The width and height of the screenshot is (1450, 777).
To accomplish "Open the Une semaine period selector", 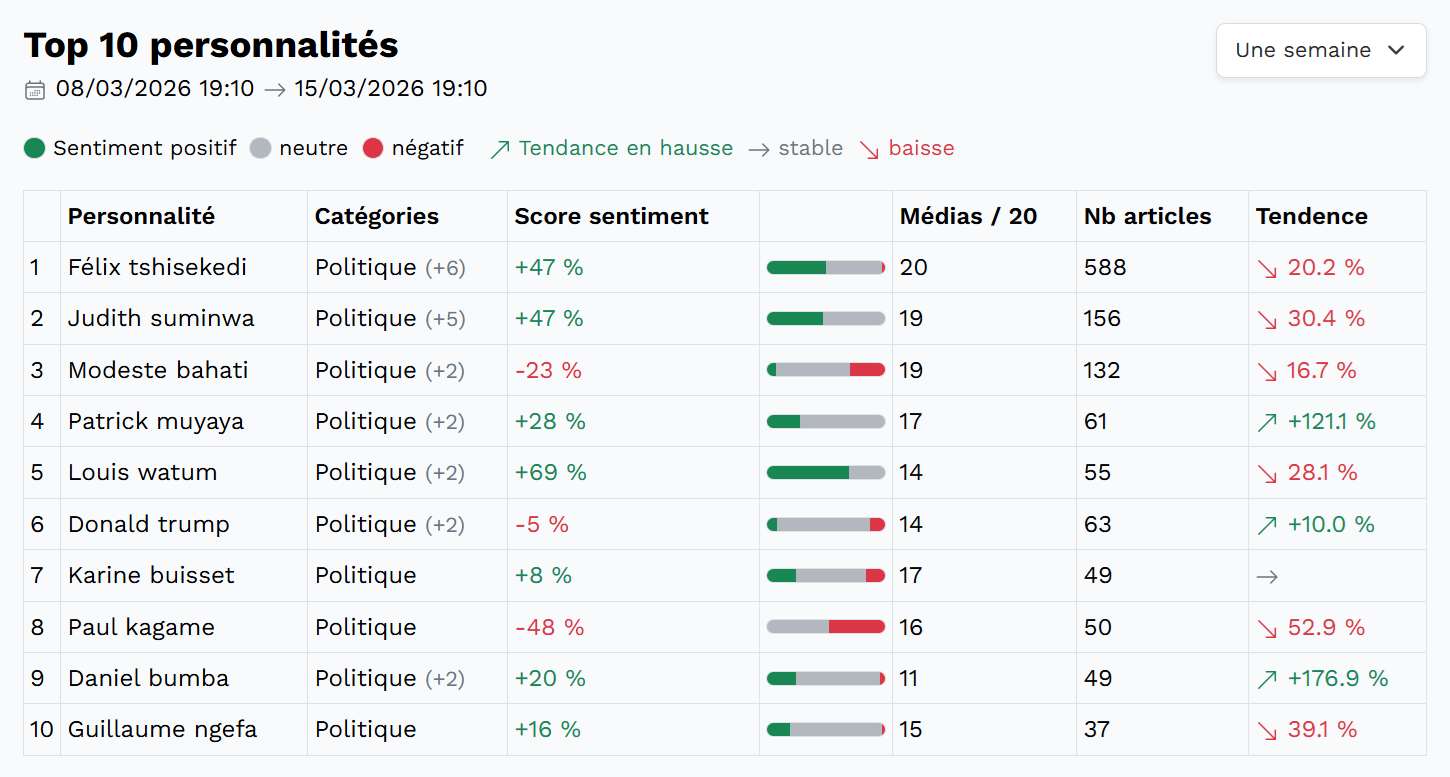I will (1320, 50).
